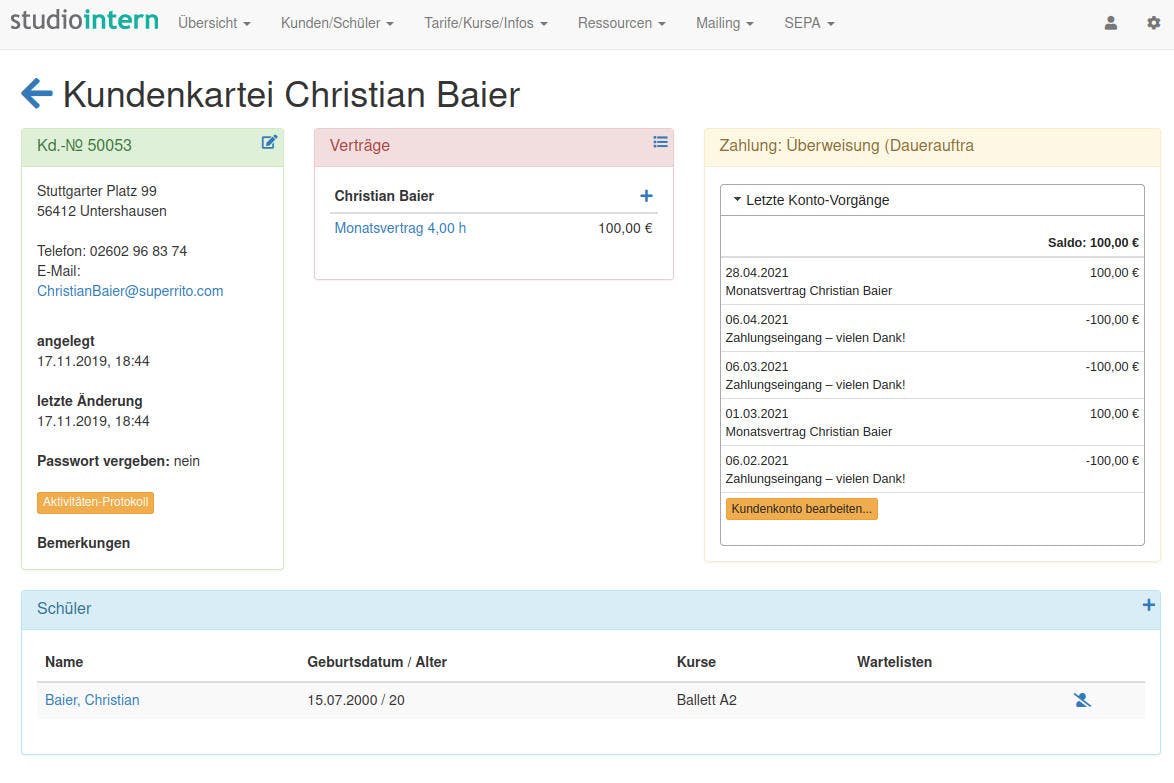Open the user profile icon in navbar
Screen dimensions: 1174x783
pos(1110,23)
